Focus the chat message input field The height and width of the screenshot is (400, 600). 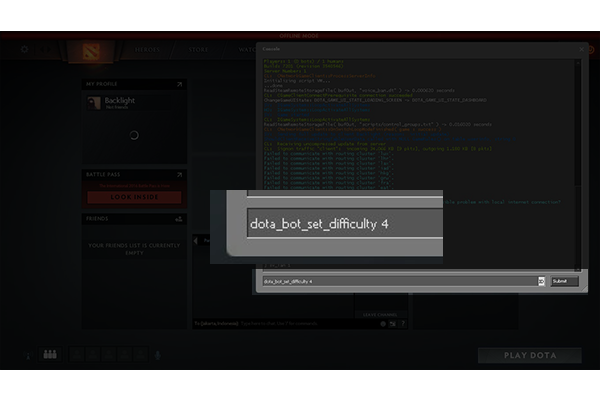pos(285,324)
